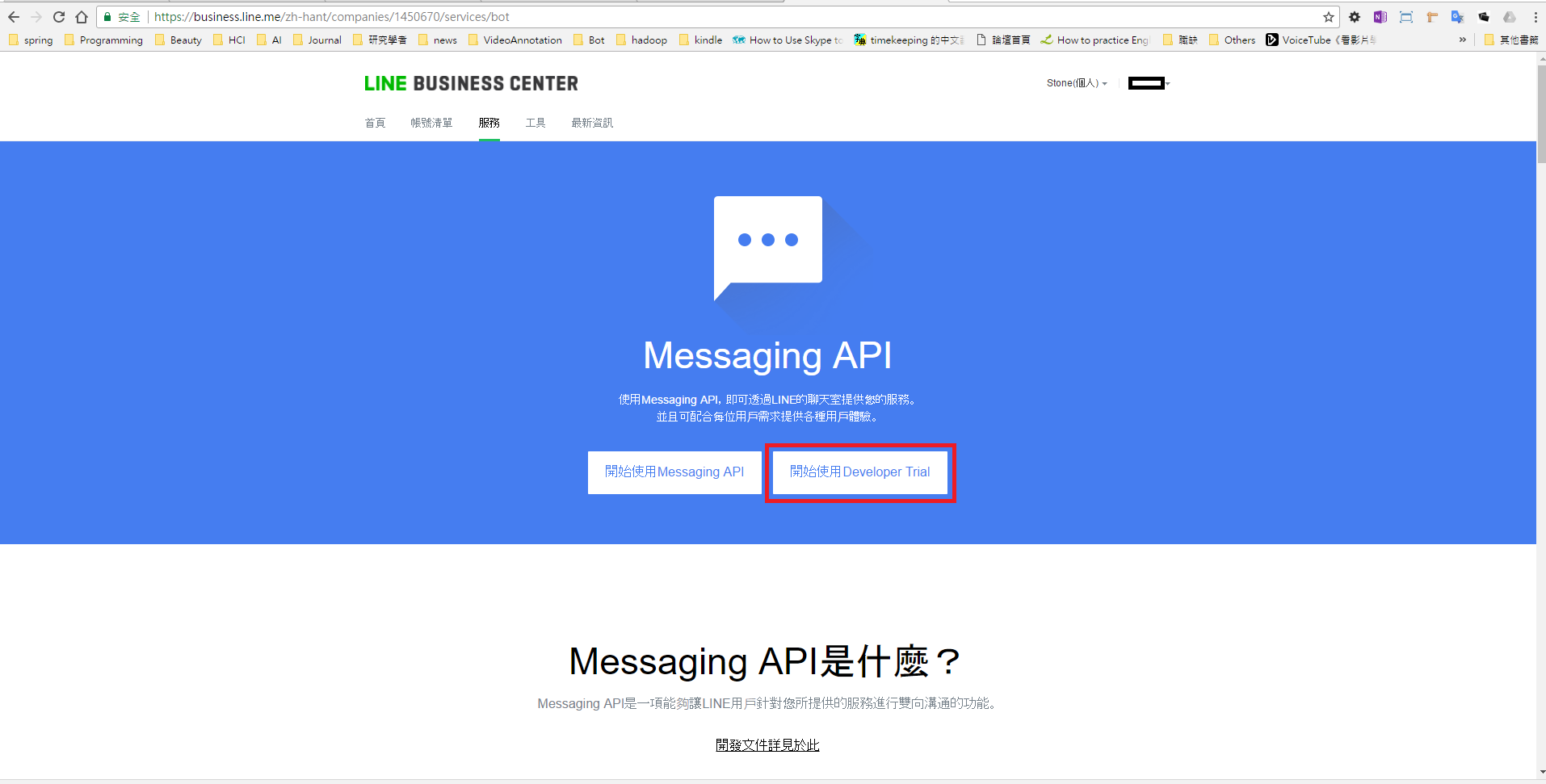Click the black cards extension icon

click(1484, 17)
